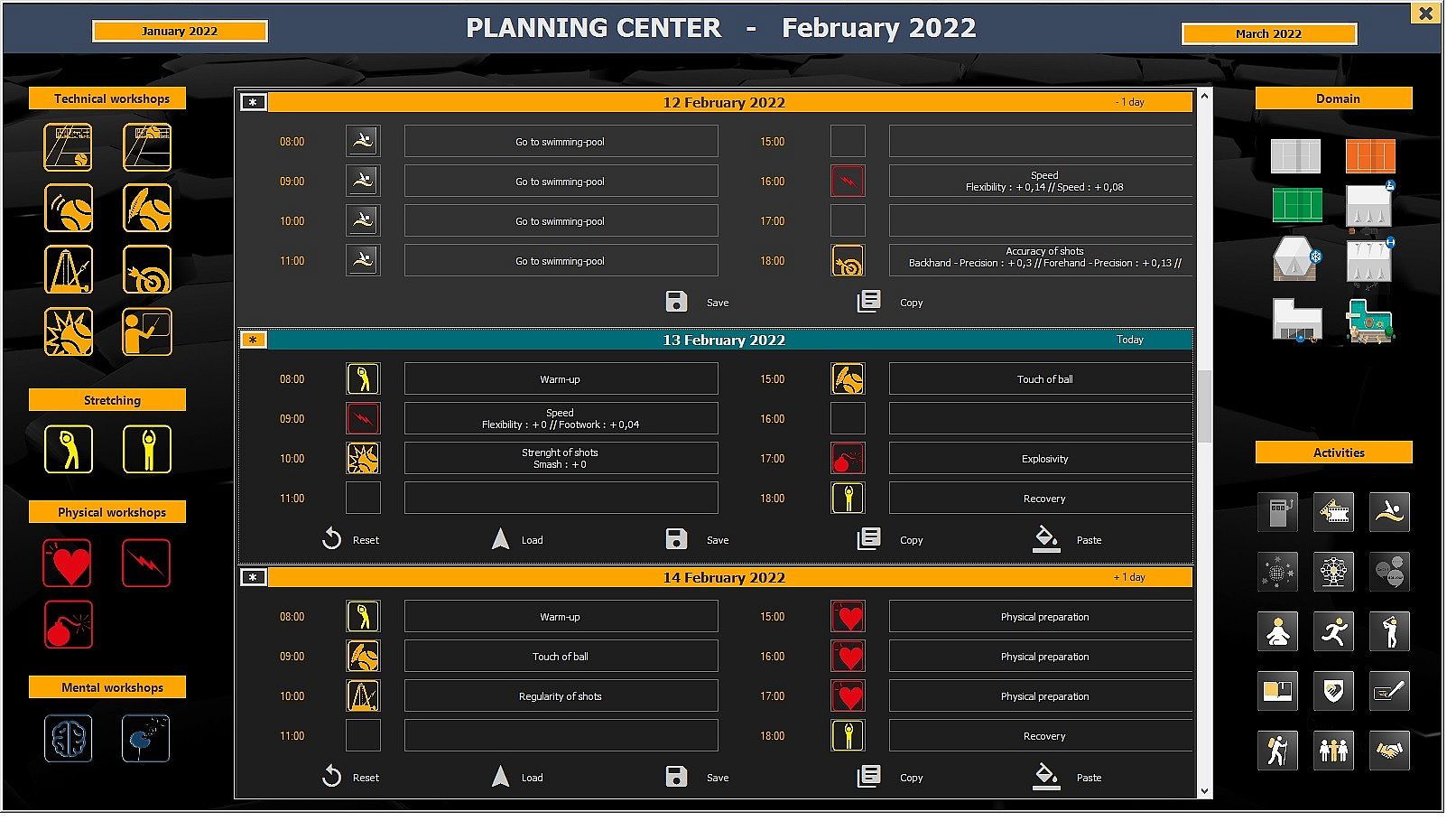Click the metronome regularity workshop icon
Image resolution: width=1456 pixels, height=821 pixels.
(x=69, y=272)
